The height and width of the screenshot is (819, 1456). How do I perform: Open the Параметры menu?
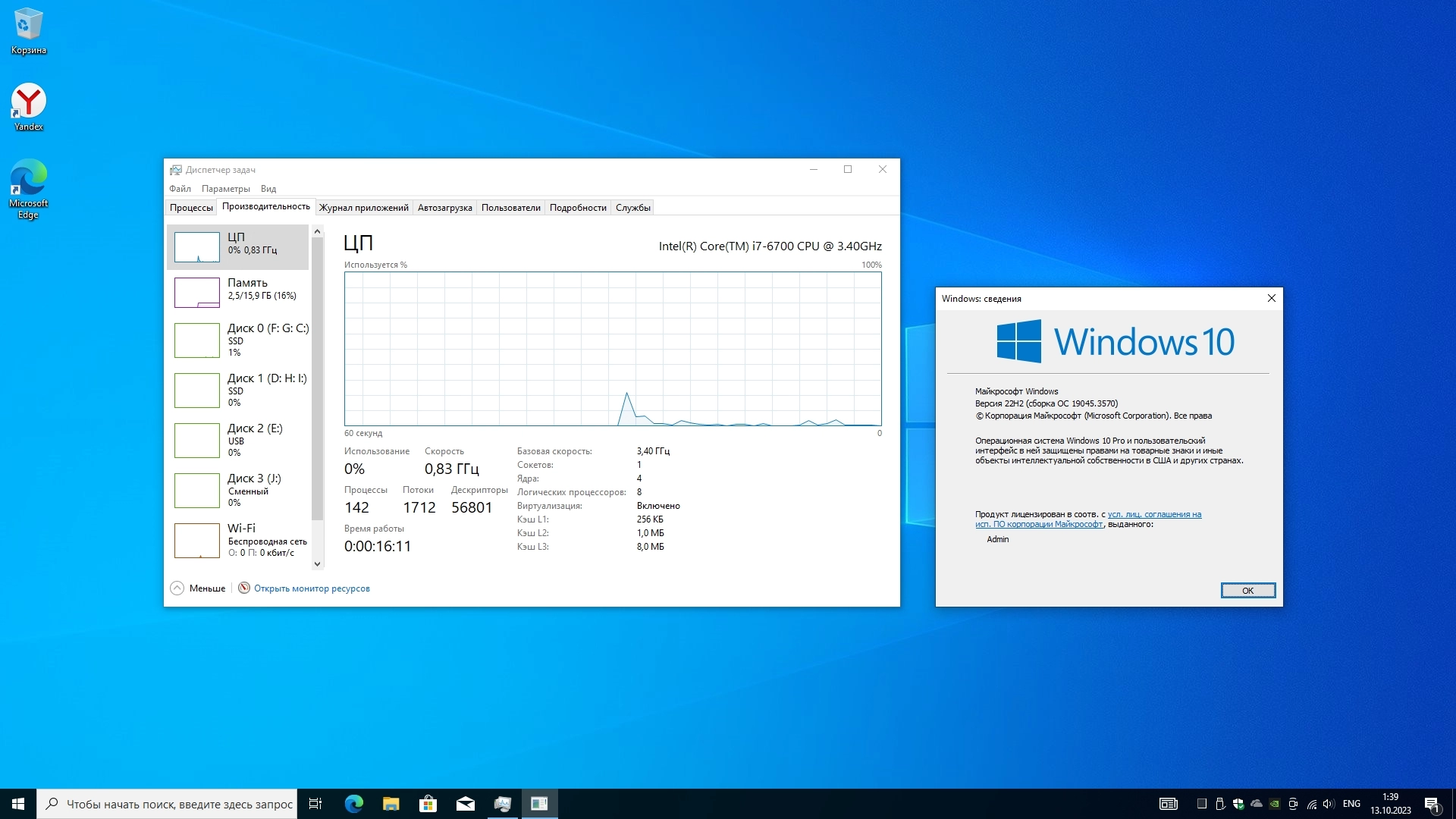(x=225, y=189)
